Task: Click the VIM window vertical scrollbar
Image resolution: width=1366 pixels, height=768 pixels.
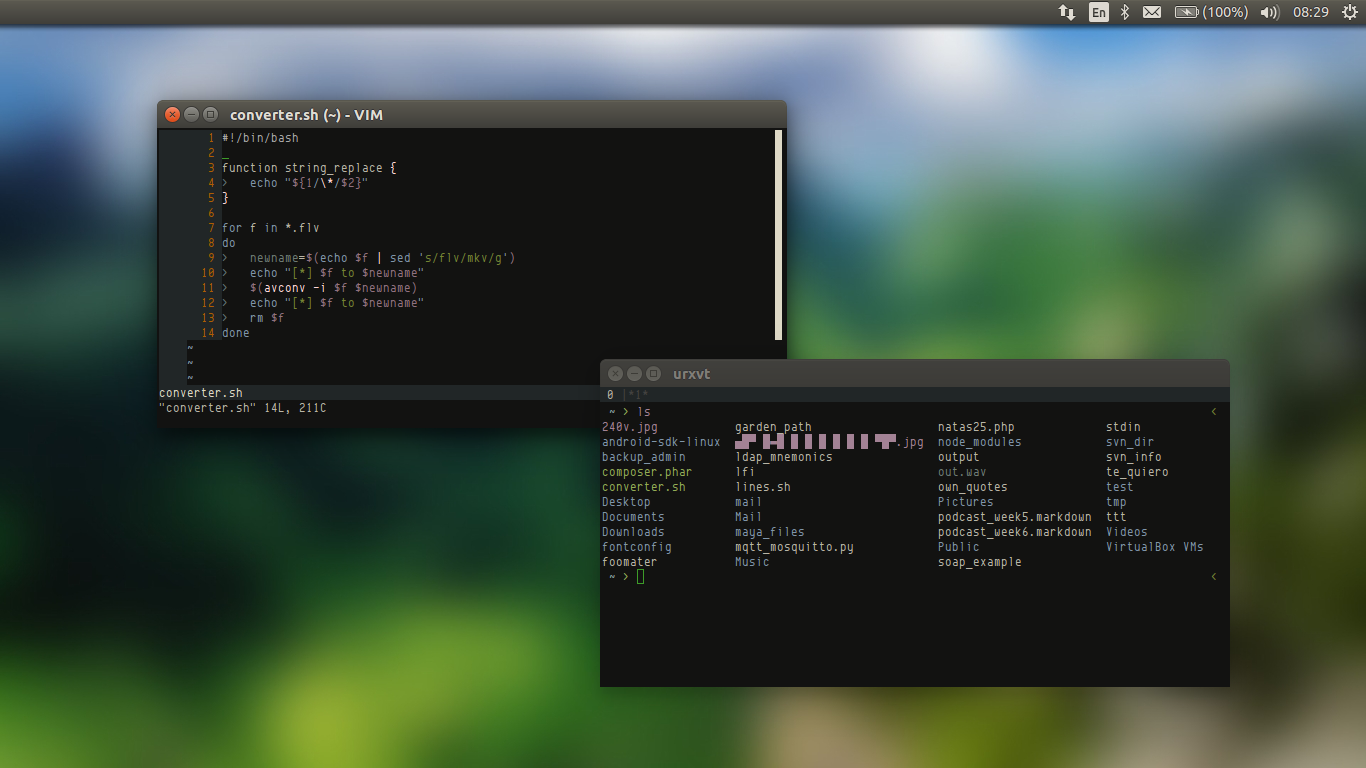Action: [778, 235]
